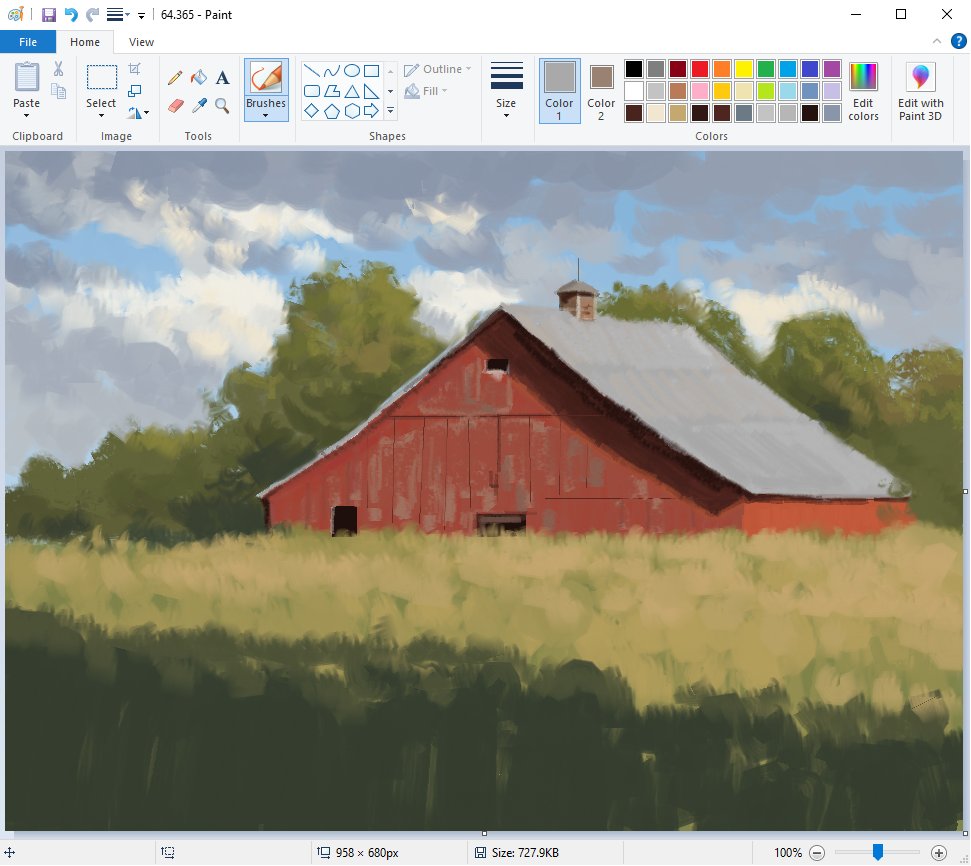Choose the Polygon shape
Viewport: 971px width, 866px height.
point(332,91)
